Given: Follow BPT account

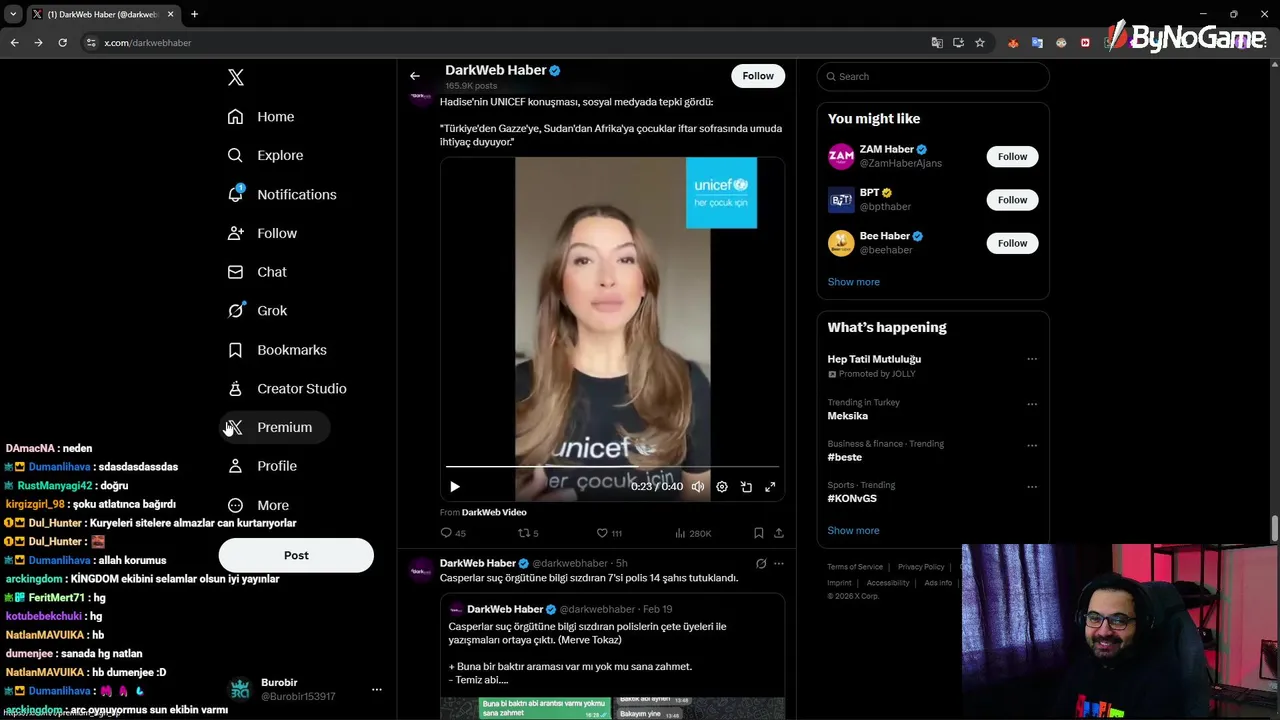Looking at the screenshot, I should (1012, 200).
